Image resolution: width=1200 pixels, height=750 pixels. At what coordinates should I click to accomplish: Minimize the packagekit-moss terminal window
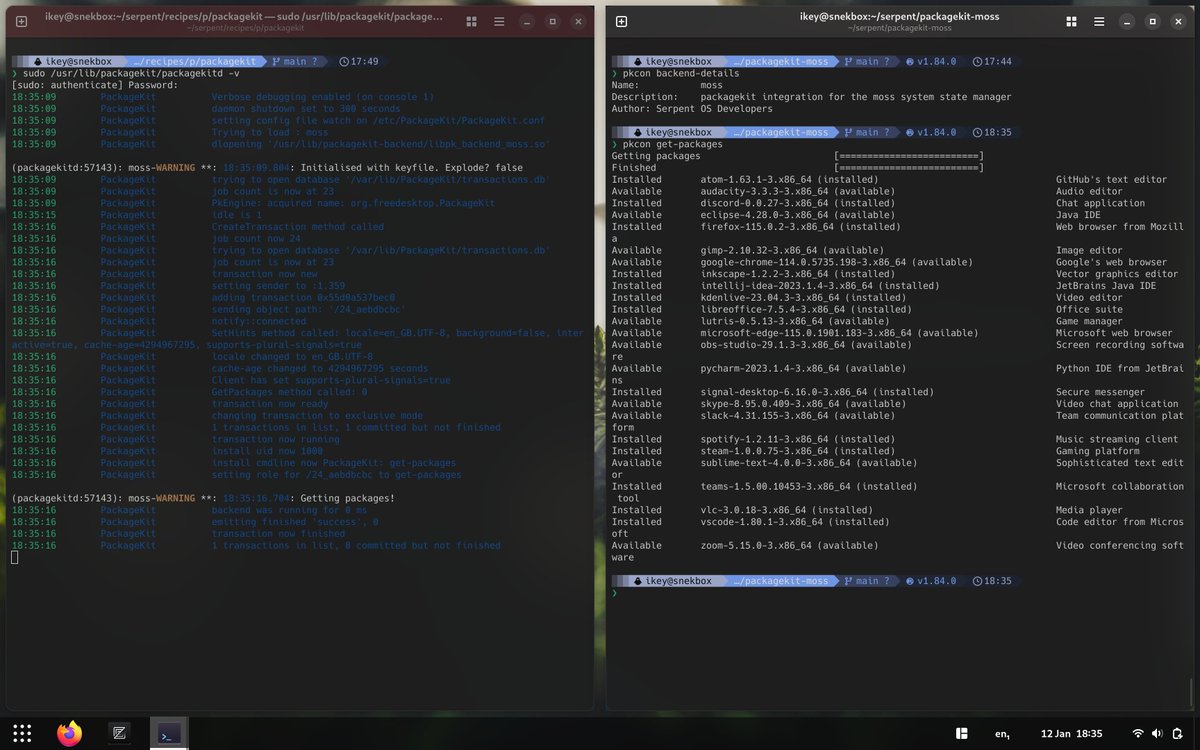pos(1126,21)
